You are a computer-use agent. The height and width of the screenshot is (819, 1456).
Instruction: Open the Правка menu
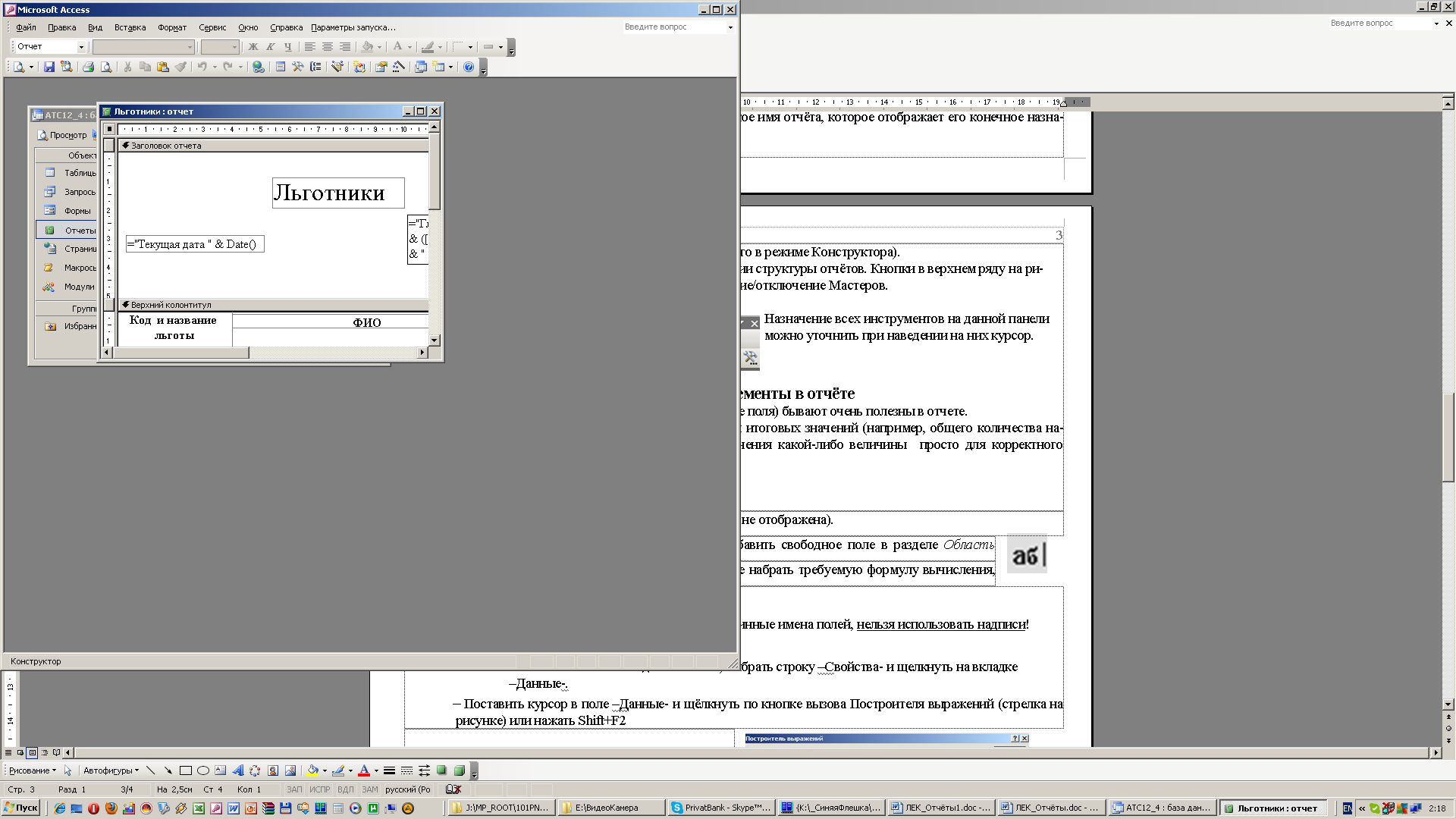click(61, 27)
